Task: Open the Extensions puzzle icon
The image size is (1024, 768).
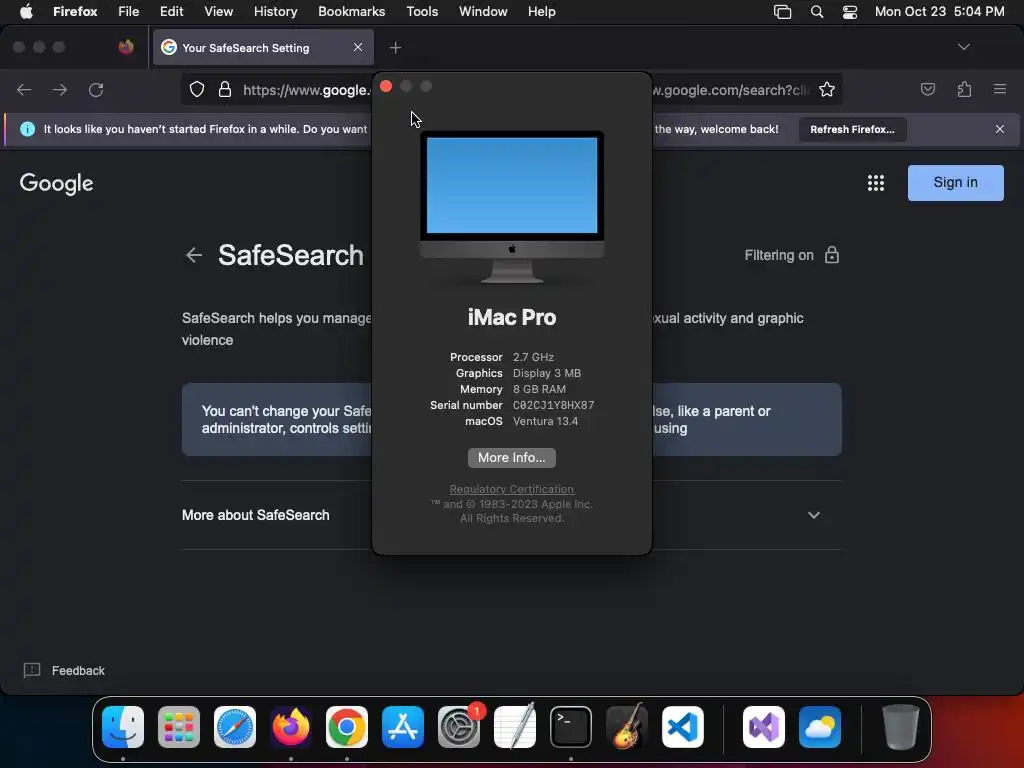Action: (964, 89)
